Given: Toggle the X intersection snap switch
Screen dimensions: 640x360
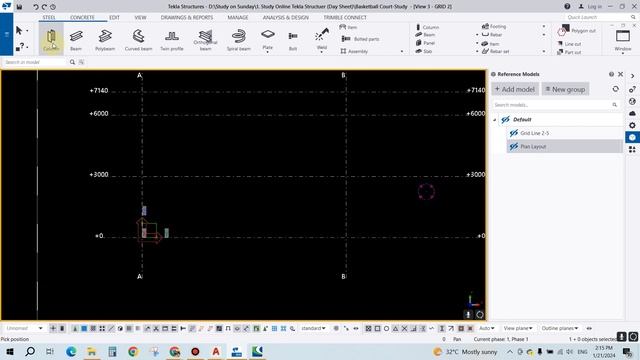Looking at the screenshot, I should point(404,328).
